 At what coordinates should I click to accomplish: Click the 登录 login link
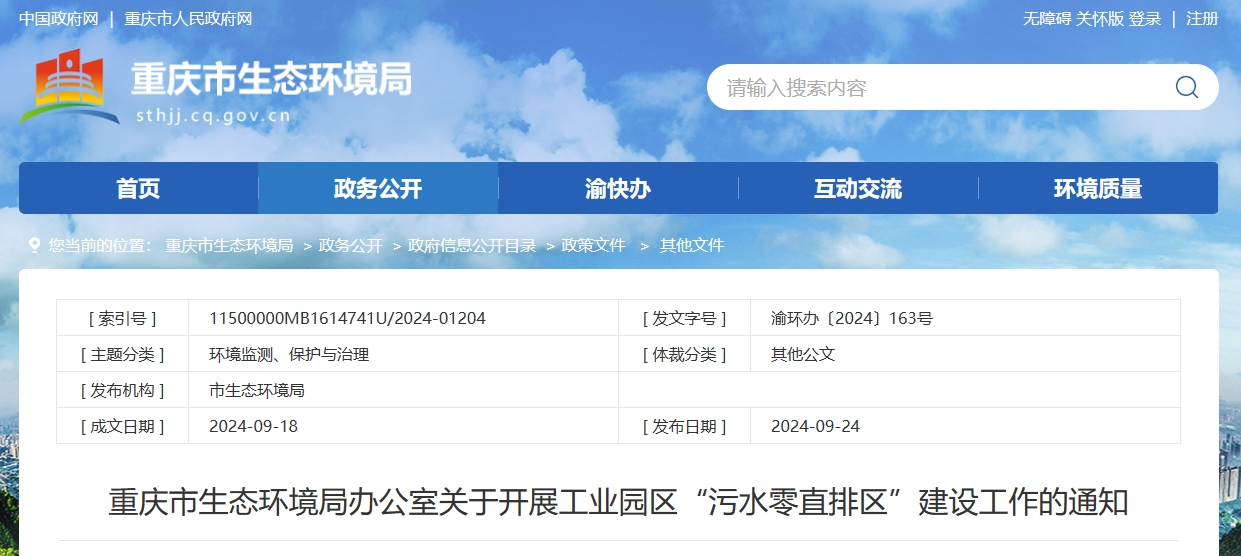[1145, 19]
